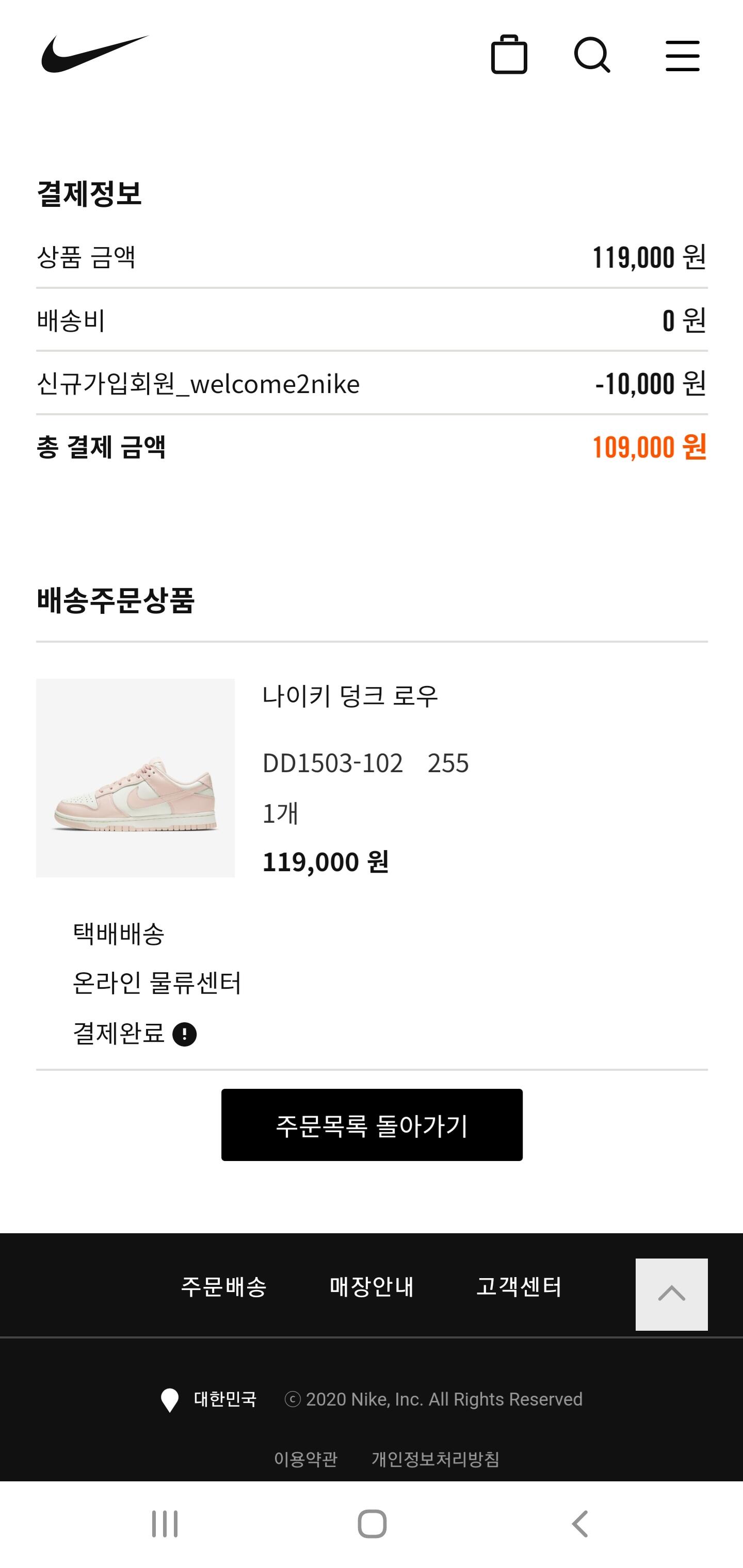Open the shopping bag cart
Image resolution: width=743 pixels, height=1568 pixels.
coord(509,55)
